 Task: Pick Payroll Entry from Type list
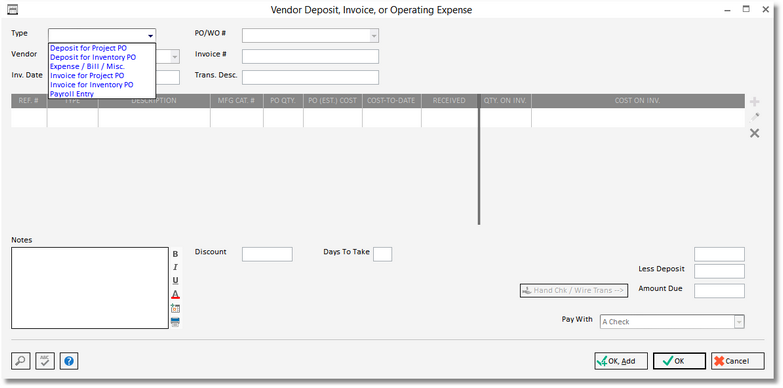72,94
